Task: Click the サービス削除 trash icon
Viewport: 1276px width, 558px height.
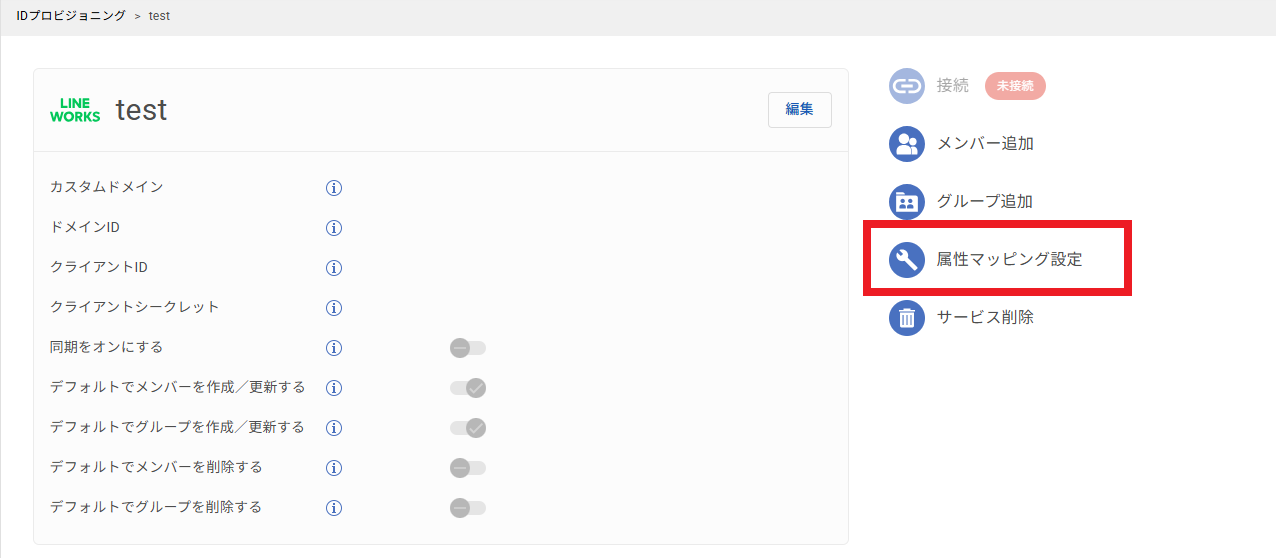Action: (x=907, y=318)
